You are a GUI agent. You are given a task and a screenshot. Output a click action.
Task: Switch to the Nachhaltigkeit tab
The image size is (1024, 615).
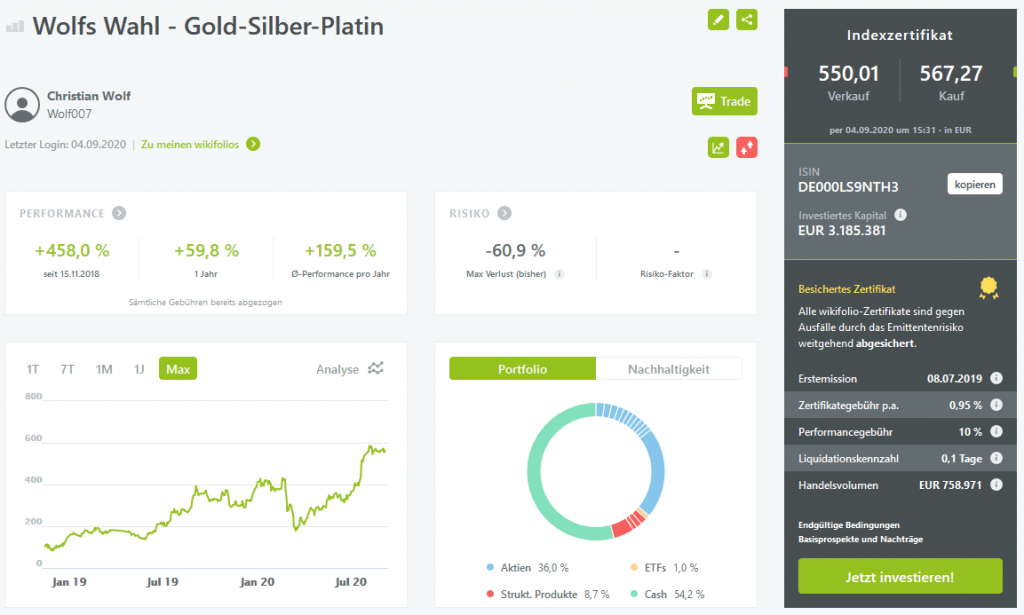tap(668, 369)
